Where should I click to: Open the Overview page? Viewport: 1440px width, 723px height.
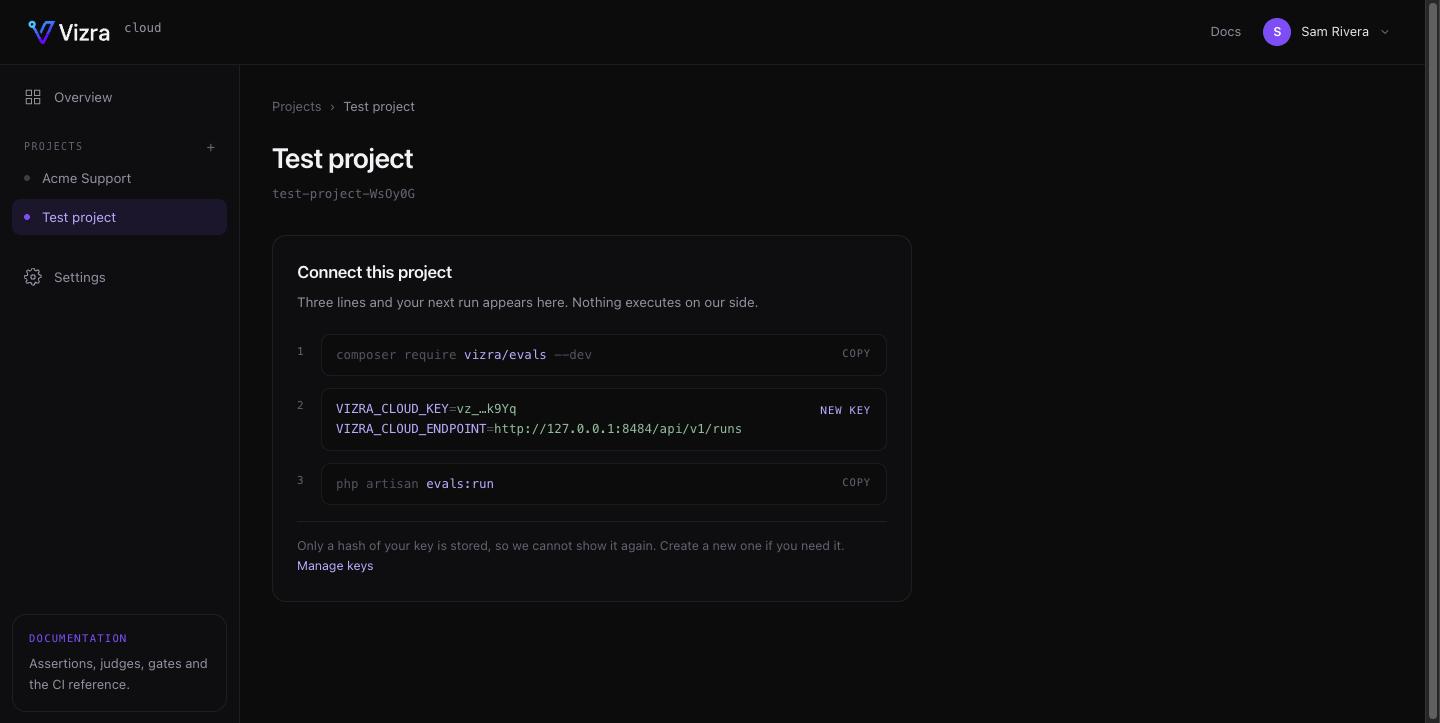(x=119, y=97)
